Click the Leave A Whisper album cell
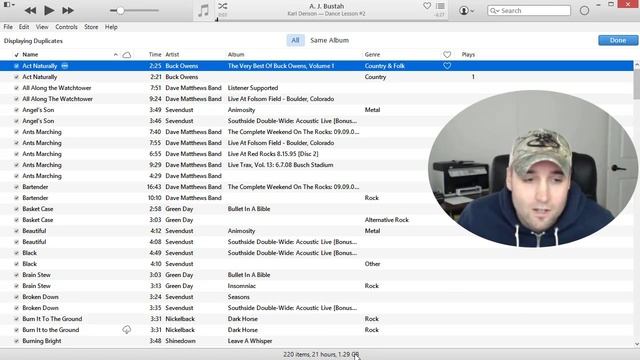 coord(250,341)
